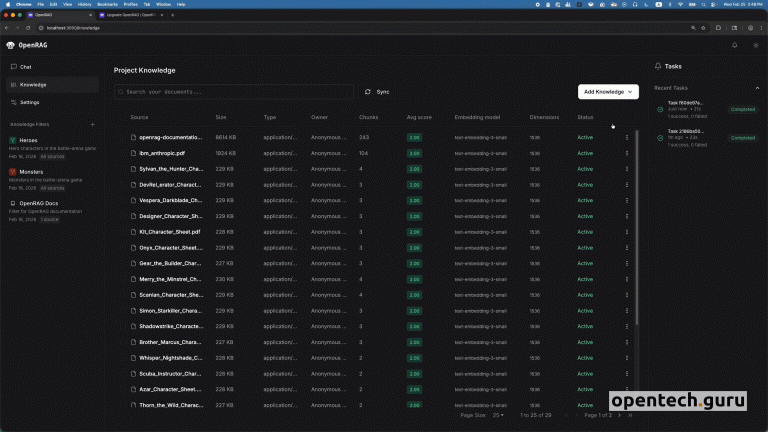Click the plus icon beside Knowledge Filters

pos(93,124)
